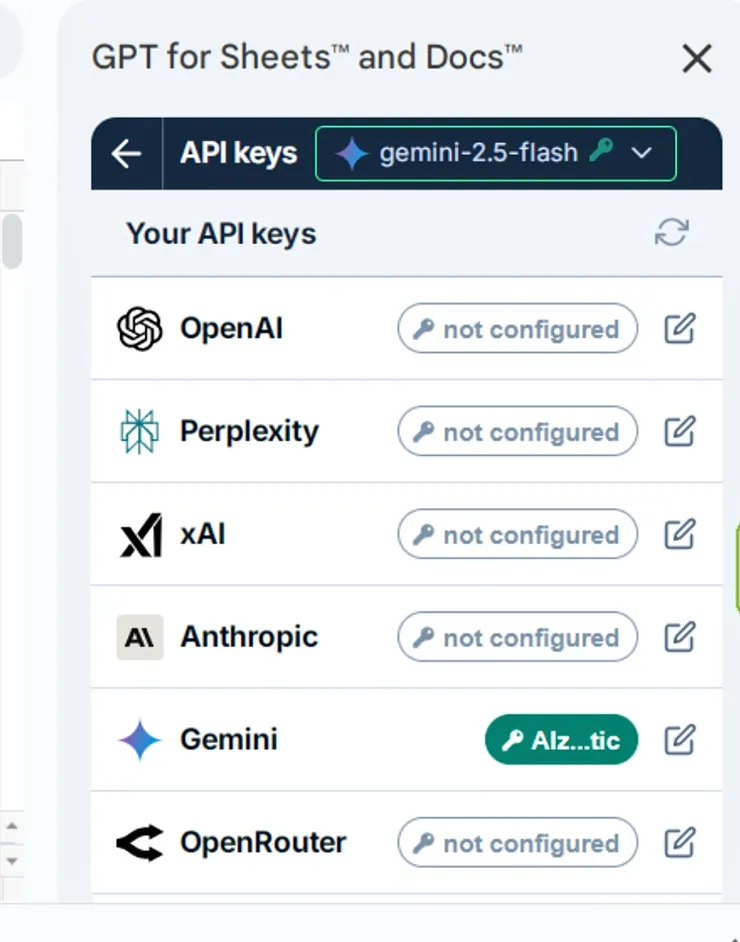740x942 pixels.
Task: Click OpenAI not configured badge
Action: coord(517,329)
